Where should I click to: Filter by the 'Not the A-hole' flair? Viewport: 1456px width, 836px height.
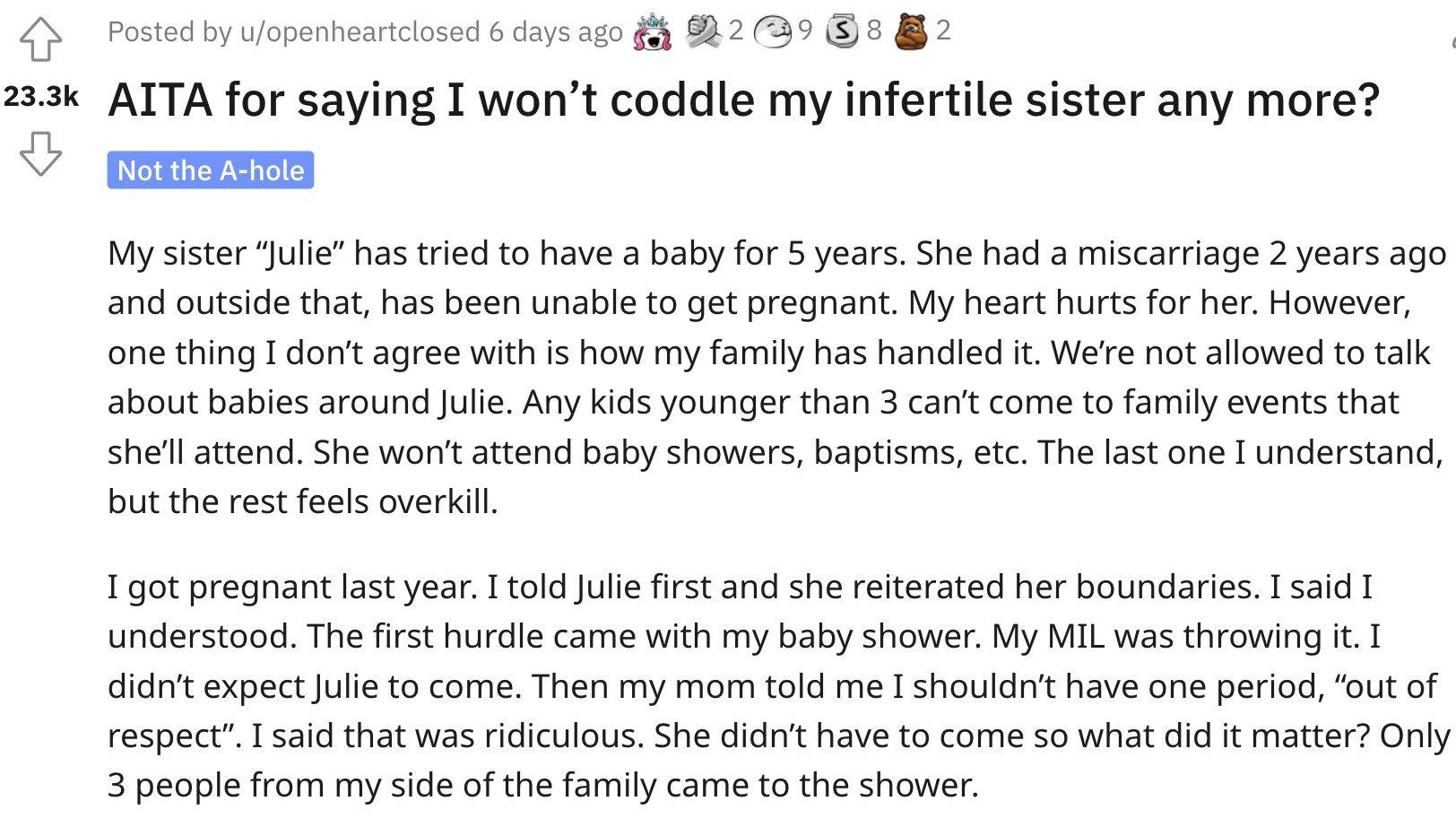coord(211,170)
